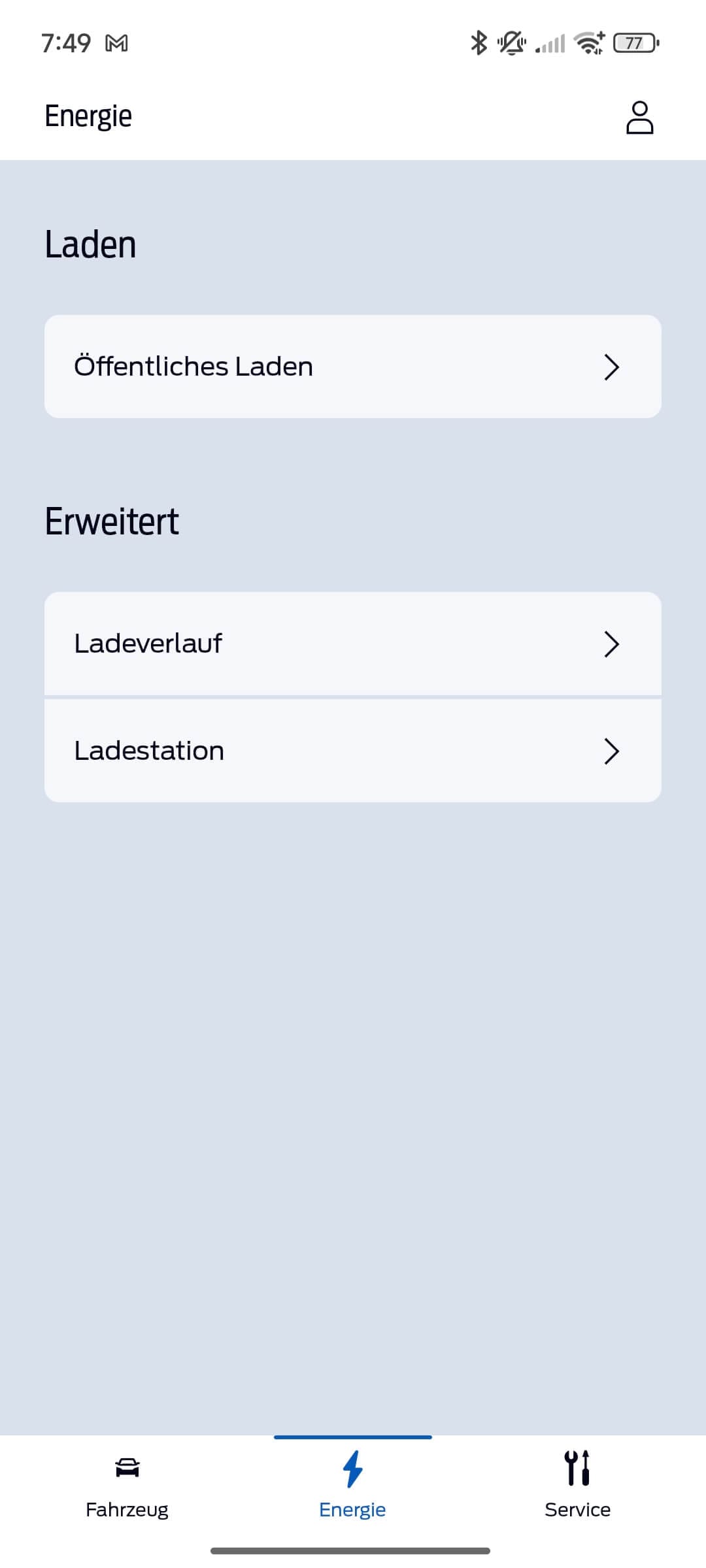This screenshot has height=1568, width=706.
Task: Tap the cellular signal strength icon
Action: tap(550, 44)
